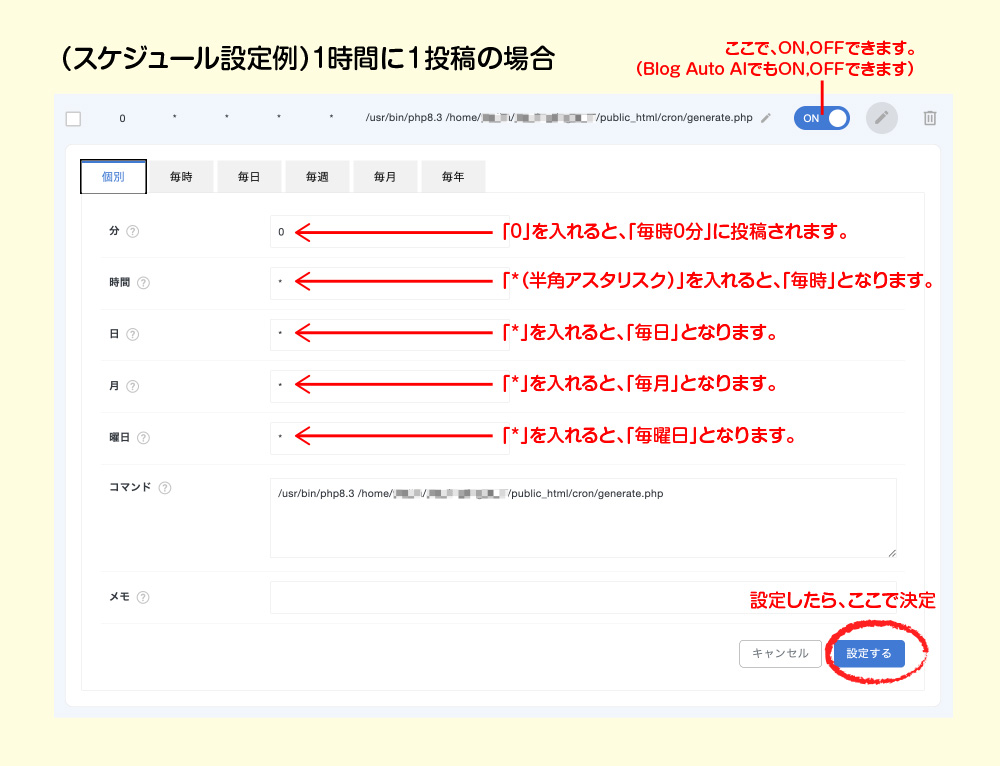Open help icon next to 日 label
1000x766 pixels.
133,334
